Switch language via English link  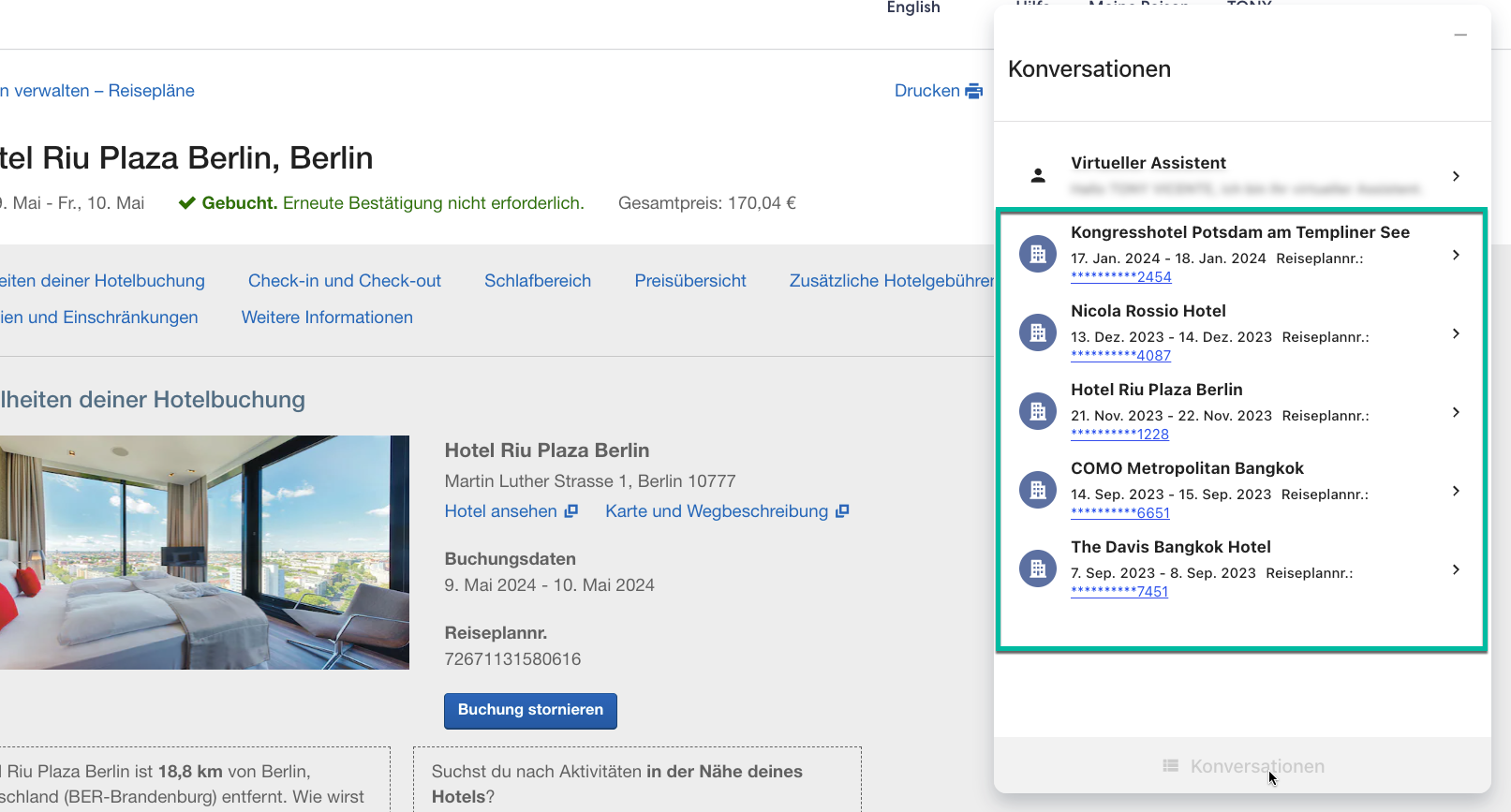[x=913, y=7]
